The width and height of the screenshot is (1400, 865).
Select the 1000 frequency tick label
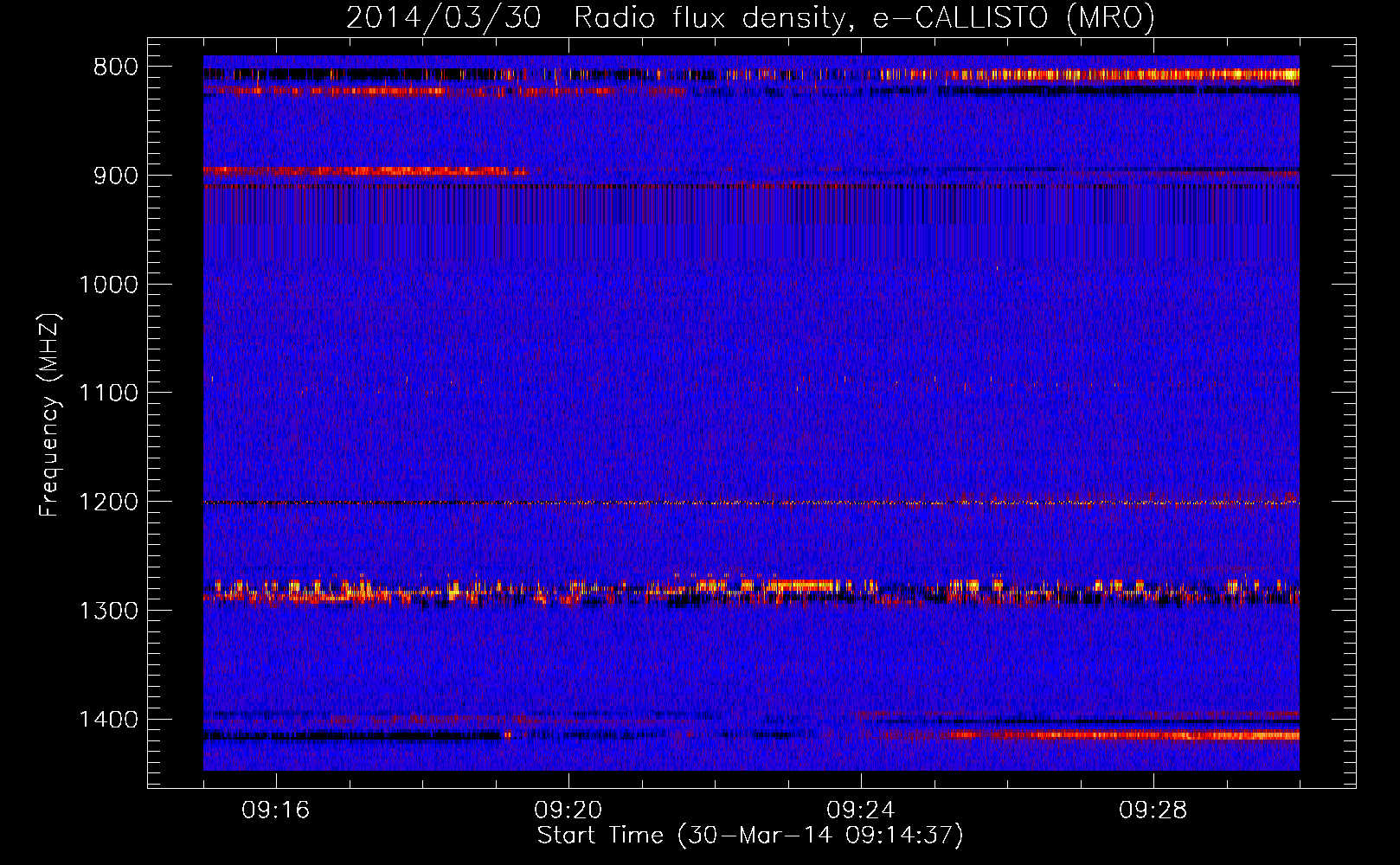[108, 285]
